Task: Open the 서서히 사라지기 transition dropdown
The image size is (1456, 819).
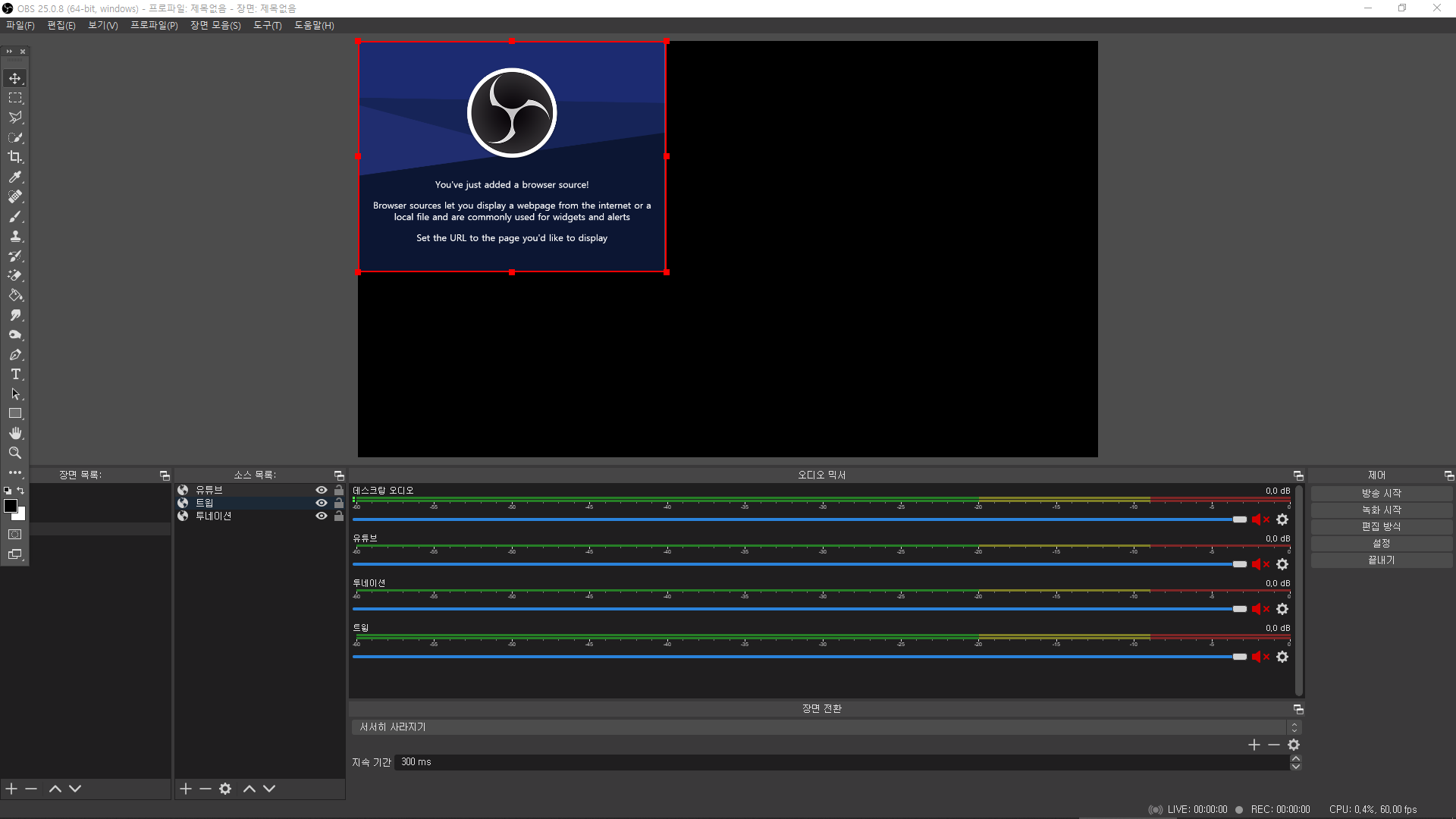Action: pos(823,727)
